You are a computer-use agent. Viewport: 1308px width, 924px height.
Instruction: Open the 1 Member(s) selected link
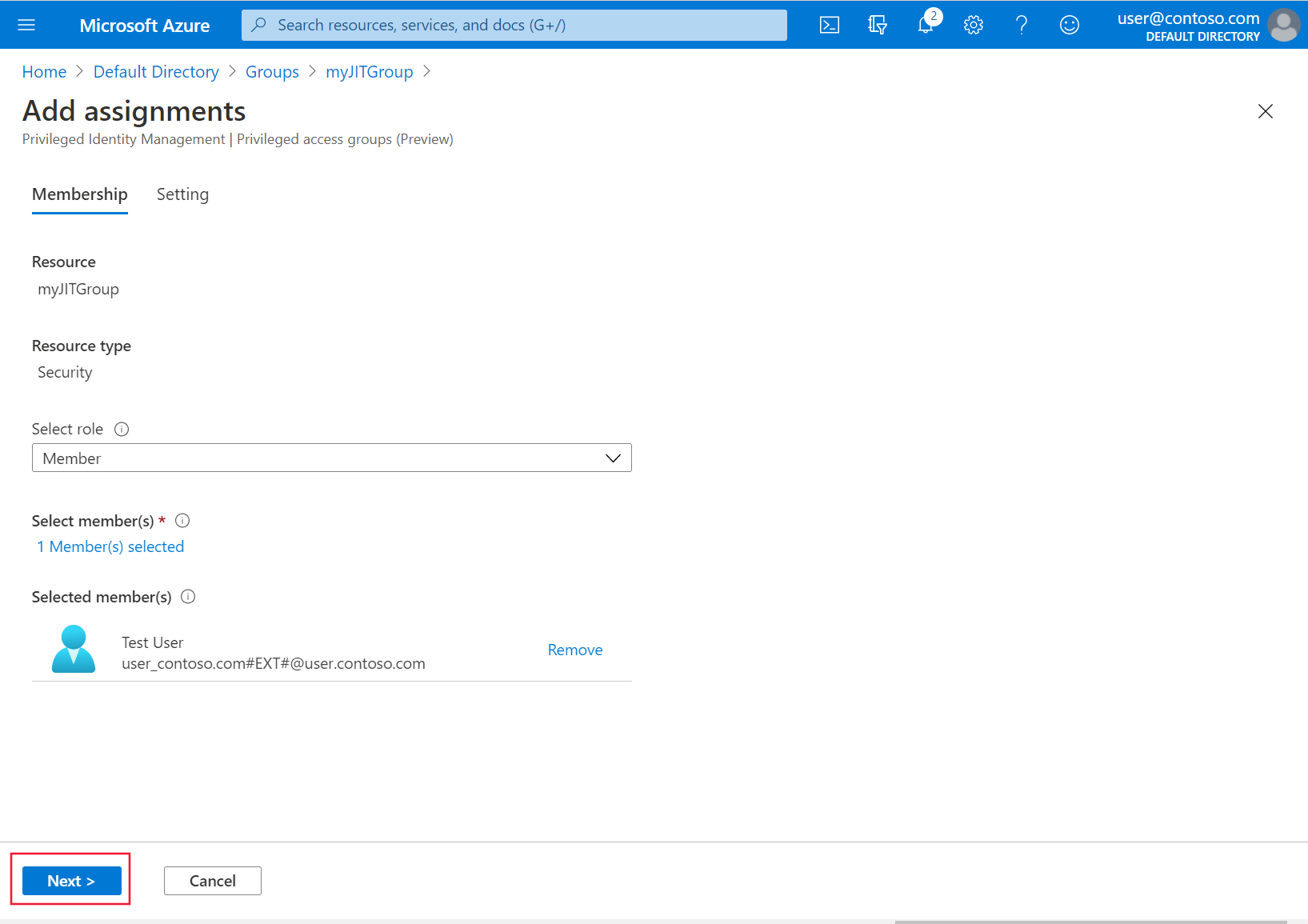pos(110,546)
